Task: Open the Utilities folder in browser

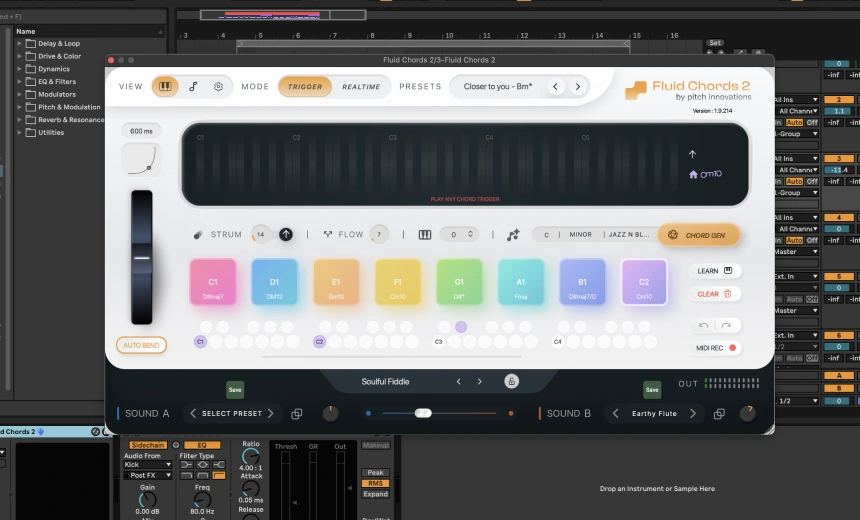Action: 51,132
